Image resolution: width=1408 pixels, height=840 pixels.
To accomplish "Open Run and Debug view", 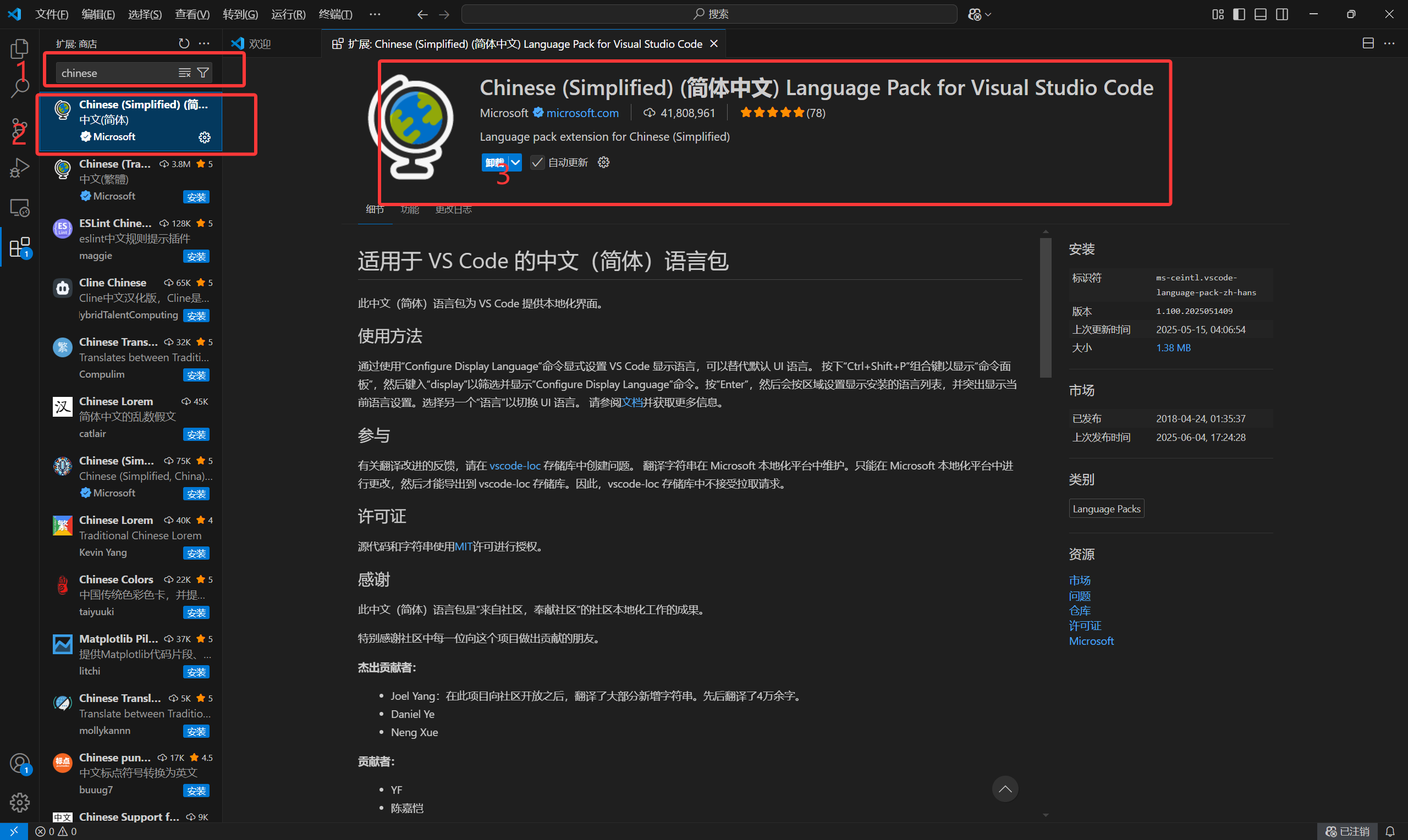I will [x=19, y=169].
